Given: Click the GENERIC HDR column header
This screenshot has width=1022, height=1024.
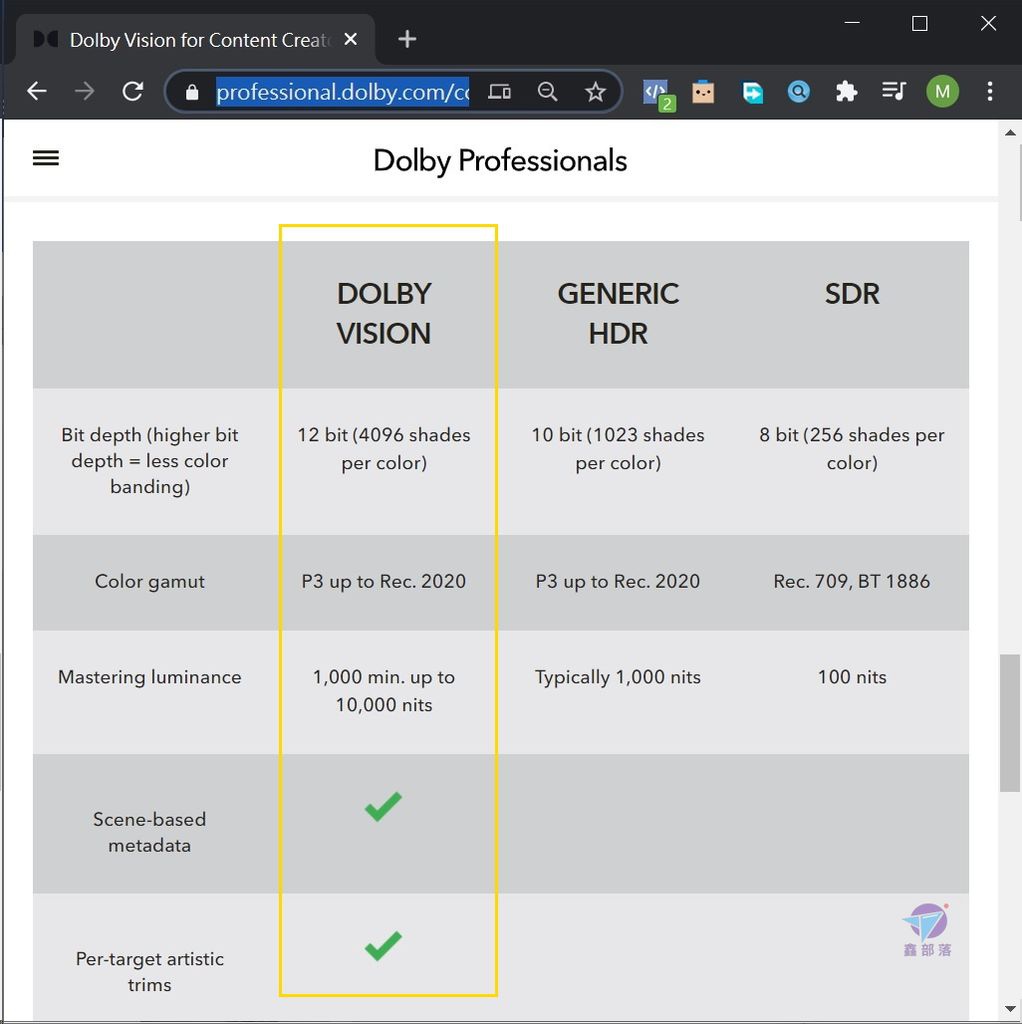Looking at the screenshot, I should click(618, 313).
